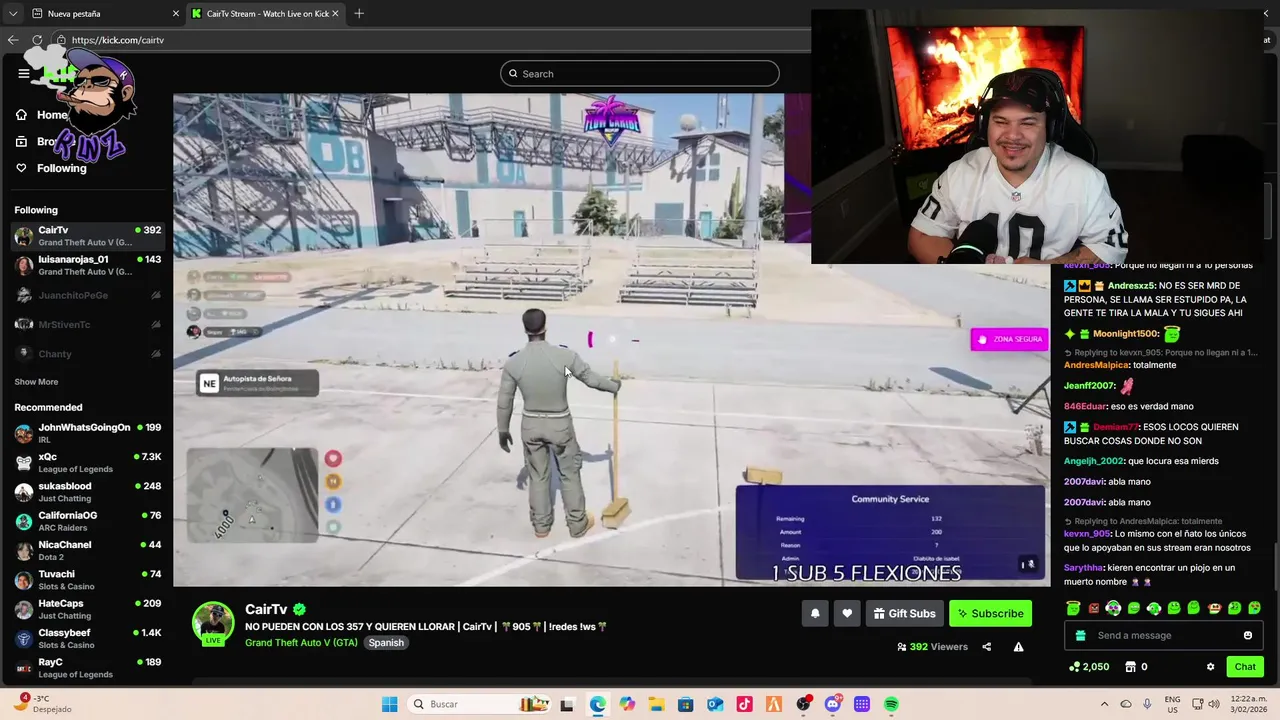Open Tuvachi recommended channel

point(87,580)
